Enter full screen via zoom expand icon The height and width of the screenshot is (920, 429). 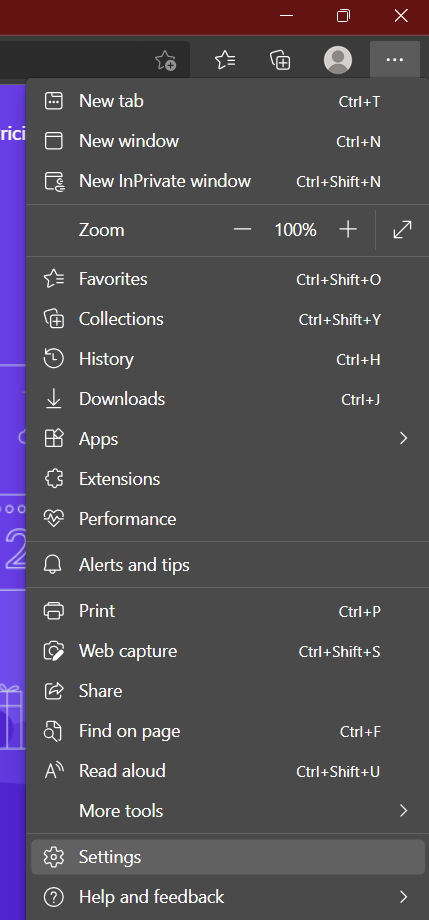pyautogui.click(x=402, y=230)
